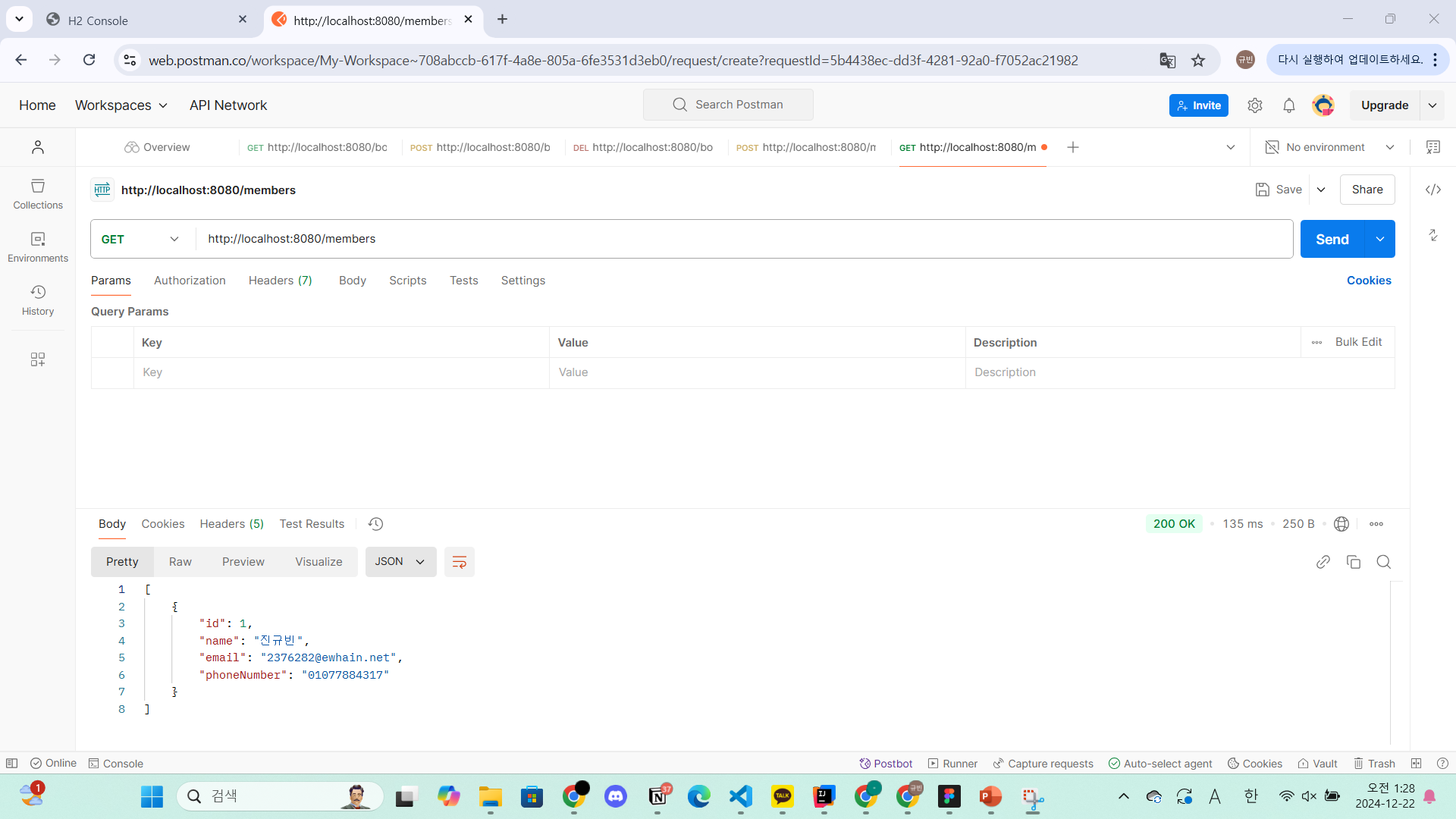Open the Collections sidebar panel
1456x819 pixels.
(x=38, y=194)
